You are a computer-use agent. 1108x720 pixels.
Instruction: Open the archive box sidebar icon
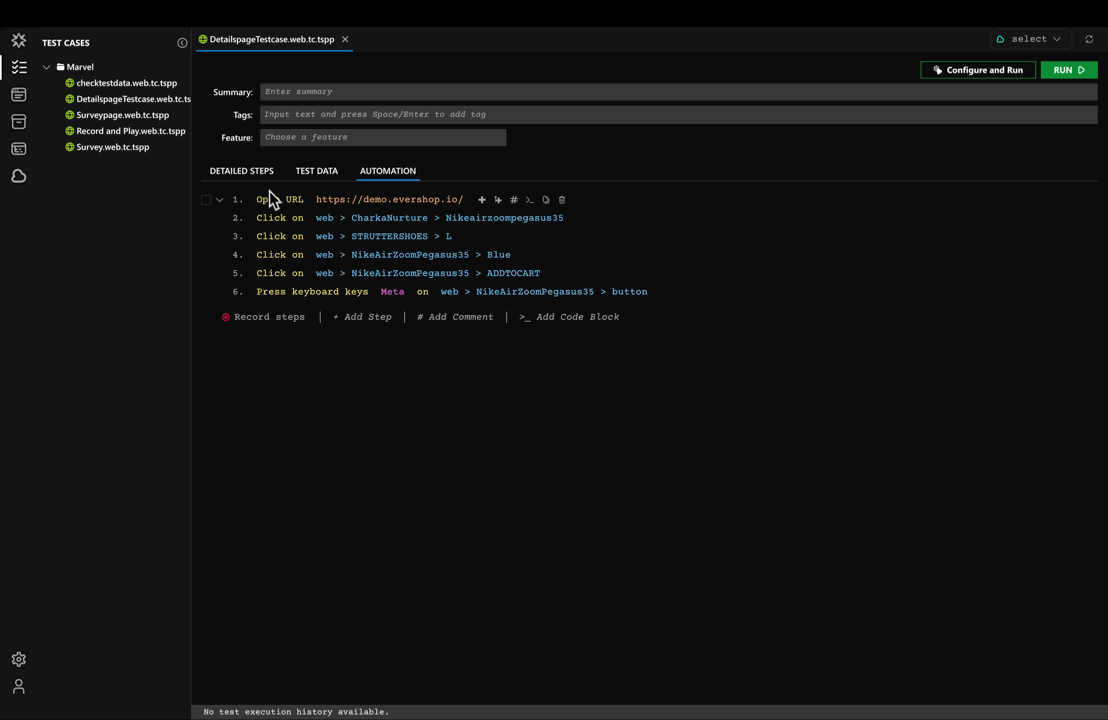19,122
